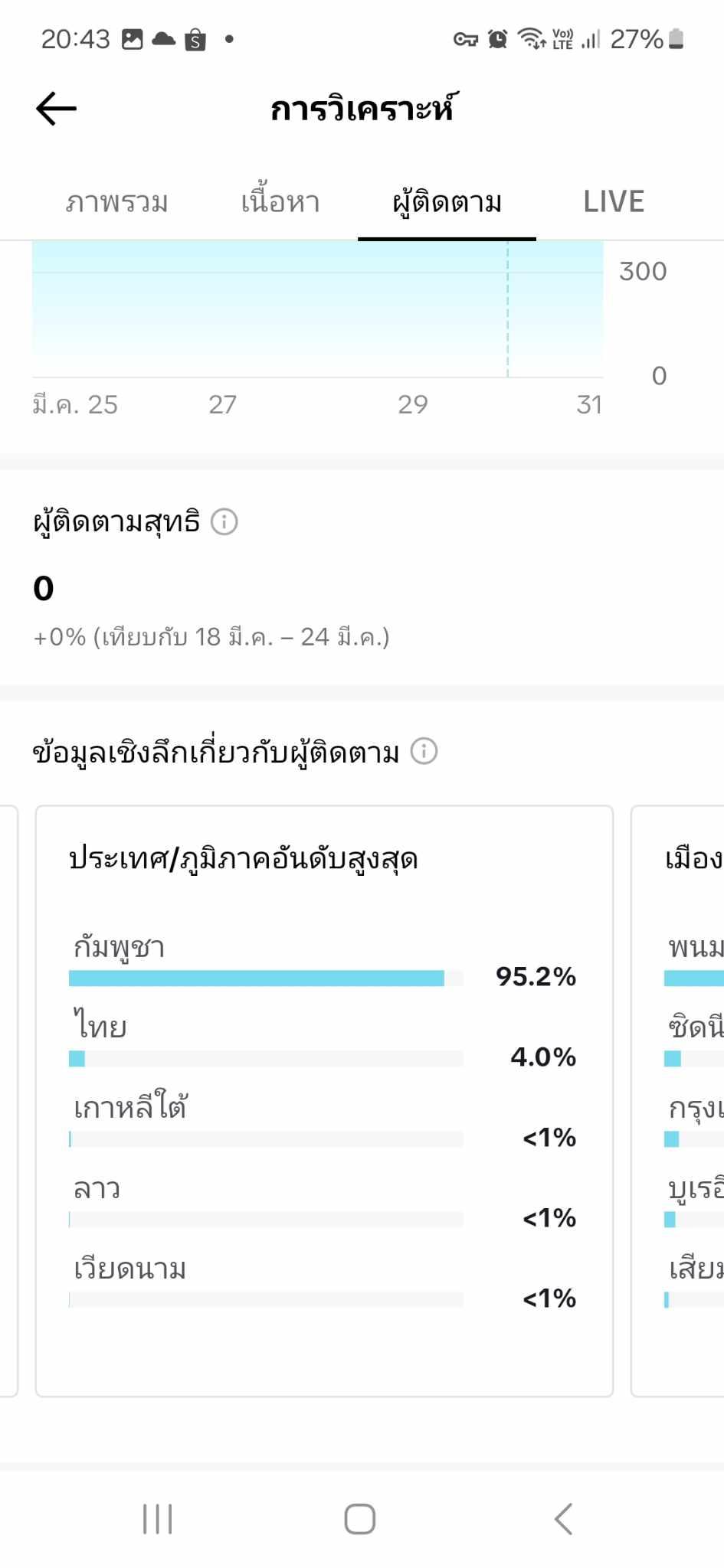This screenshot has width=724, height=1568.
Task: Tap the กัมพูชา 95.2% progress bar
Action: [265, 978]
